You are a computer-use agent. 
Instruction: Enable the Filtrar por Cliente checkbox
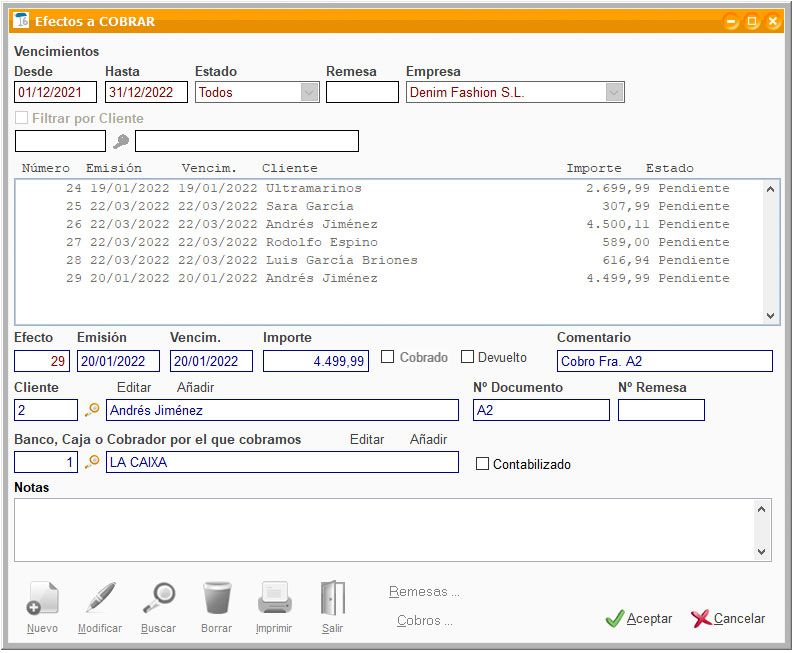[x=21, y=118]
